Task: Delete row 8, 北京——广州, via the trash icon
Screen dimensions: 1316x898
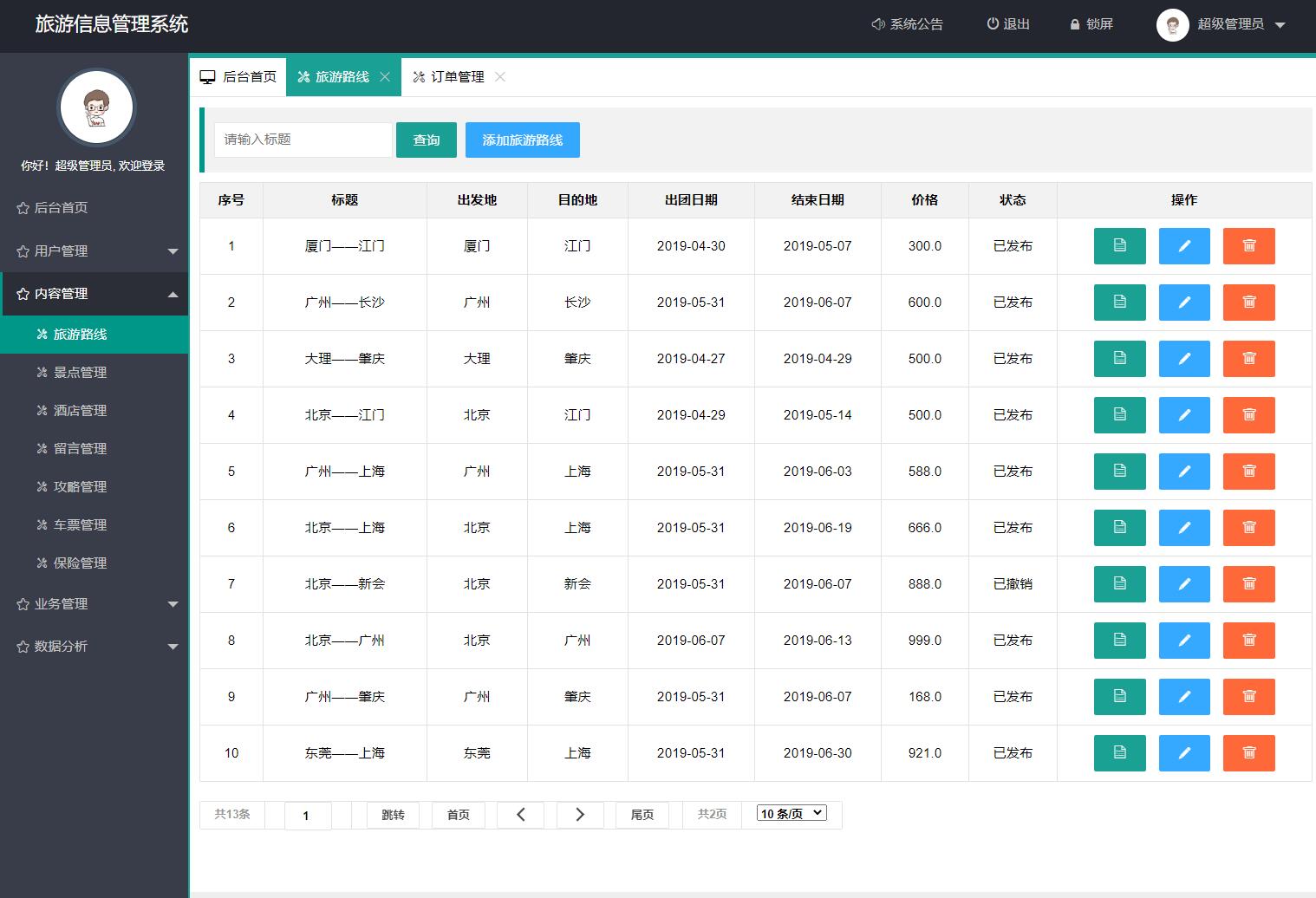Action: click(1248, 641)
